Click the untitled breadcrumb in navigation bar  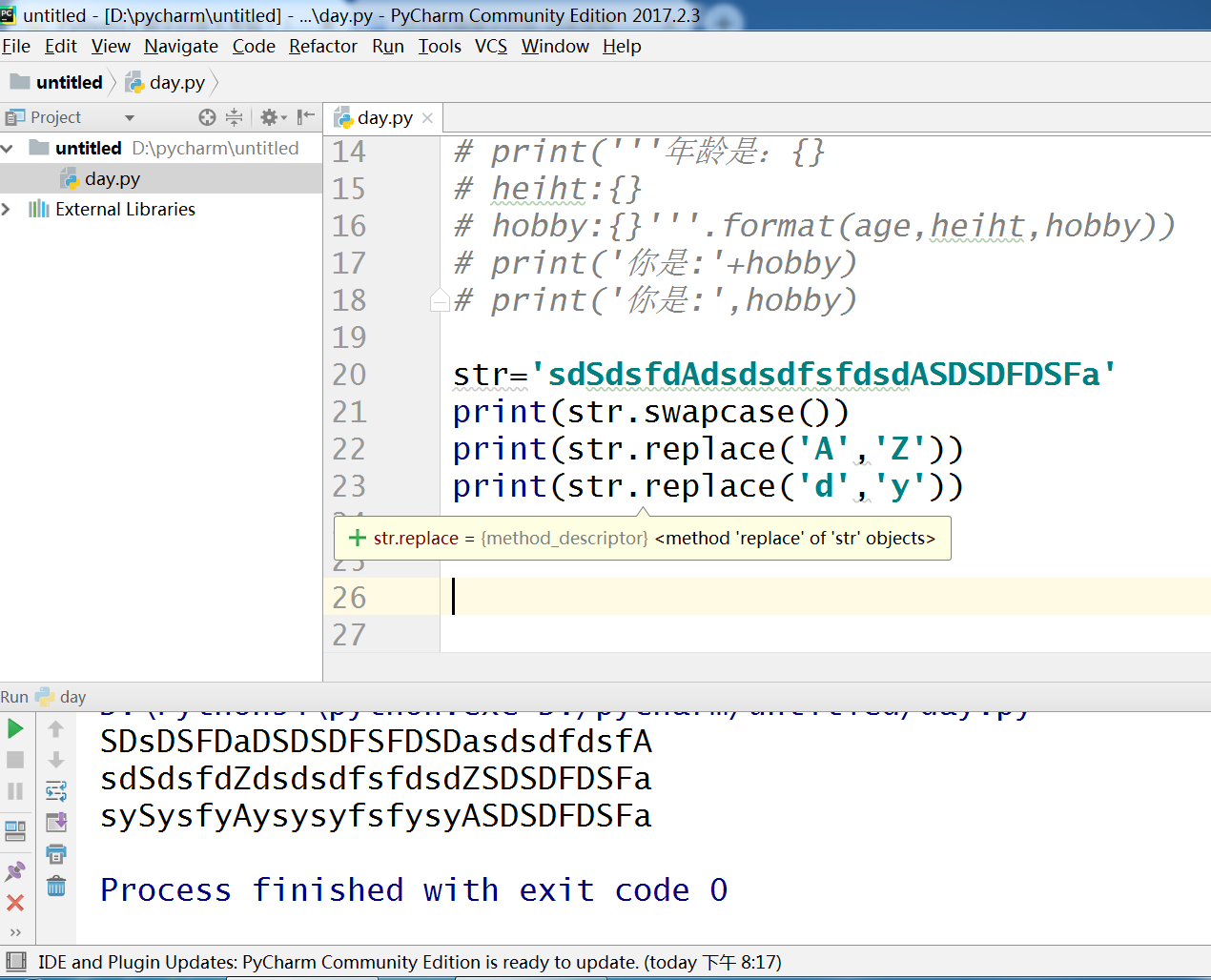(x=69, y=83)
